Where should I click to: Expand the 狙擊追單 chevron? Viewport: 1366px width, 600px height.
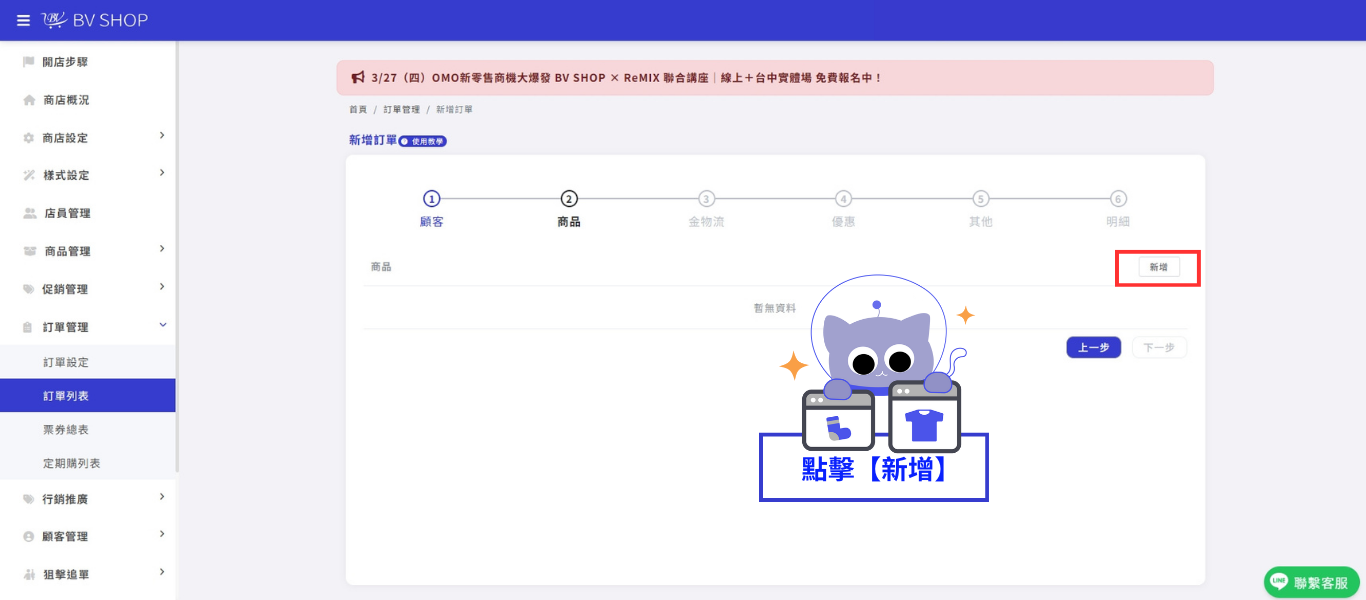pos(162,573)
